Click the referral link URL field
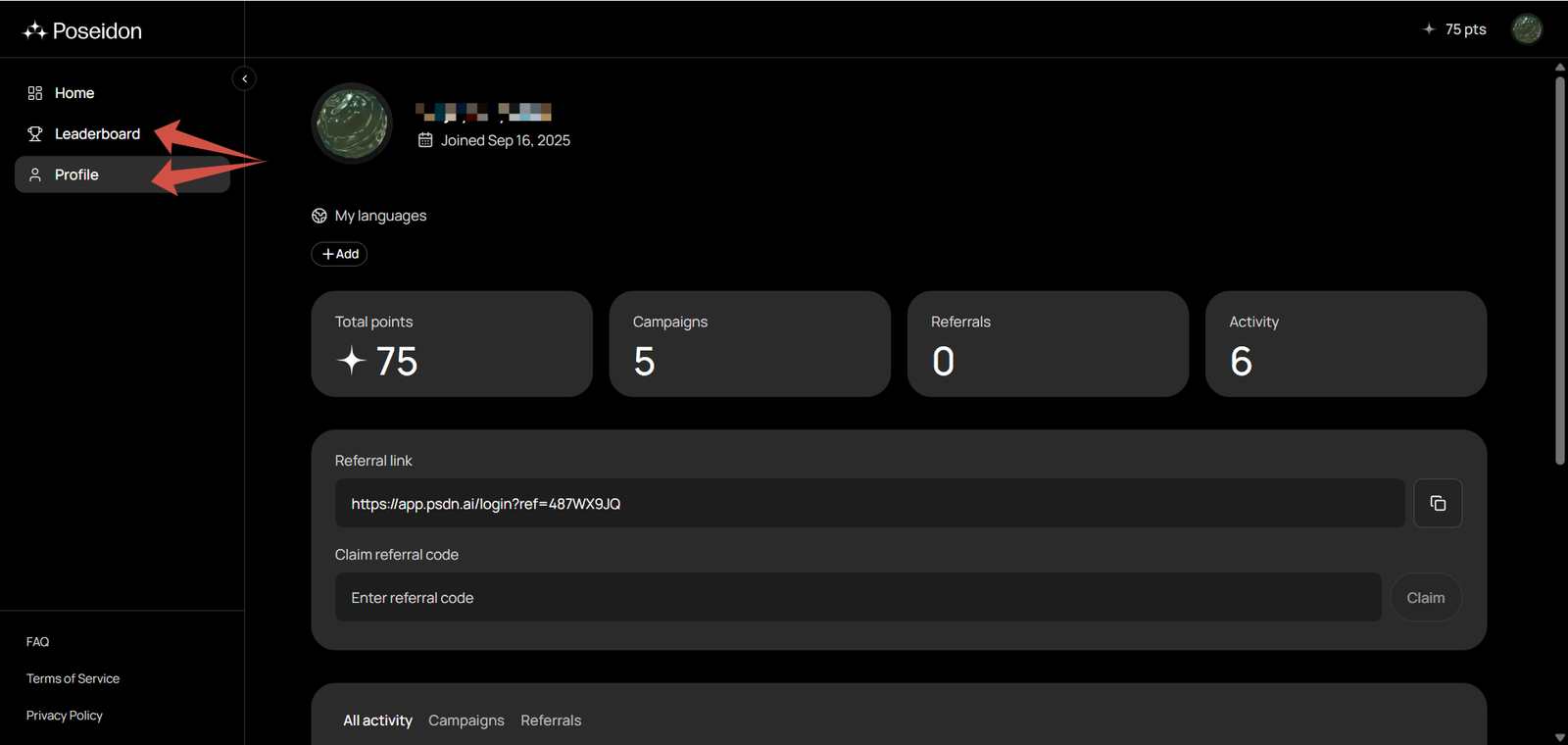This screenshot has height=745, width=1568. [869, 504]
